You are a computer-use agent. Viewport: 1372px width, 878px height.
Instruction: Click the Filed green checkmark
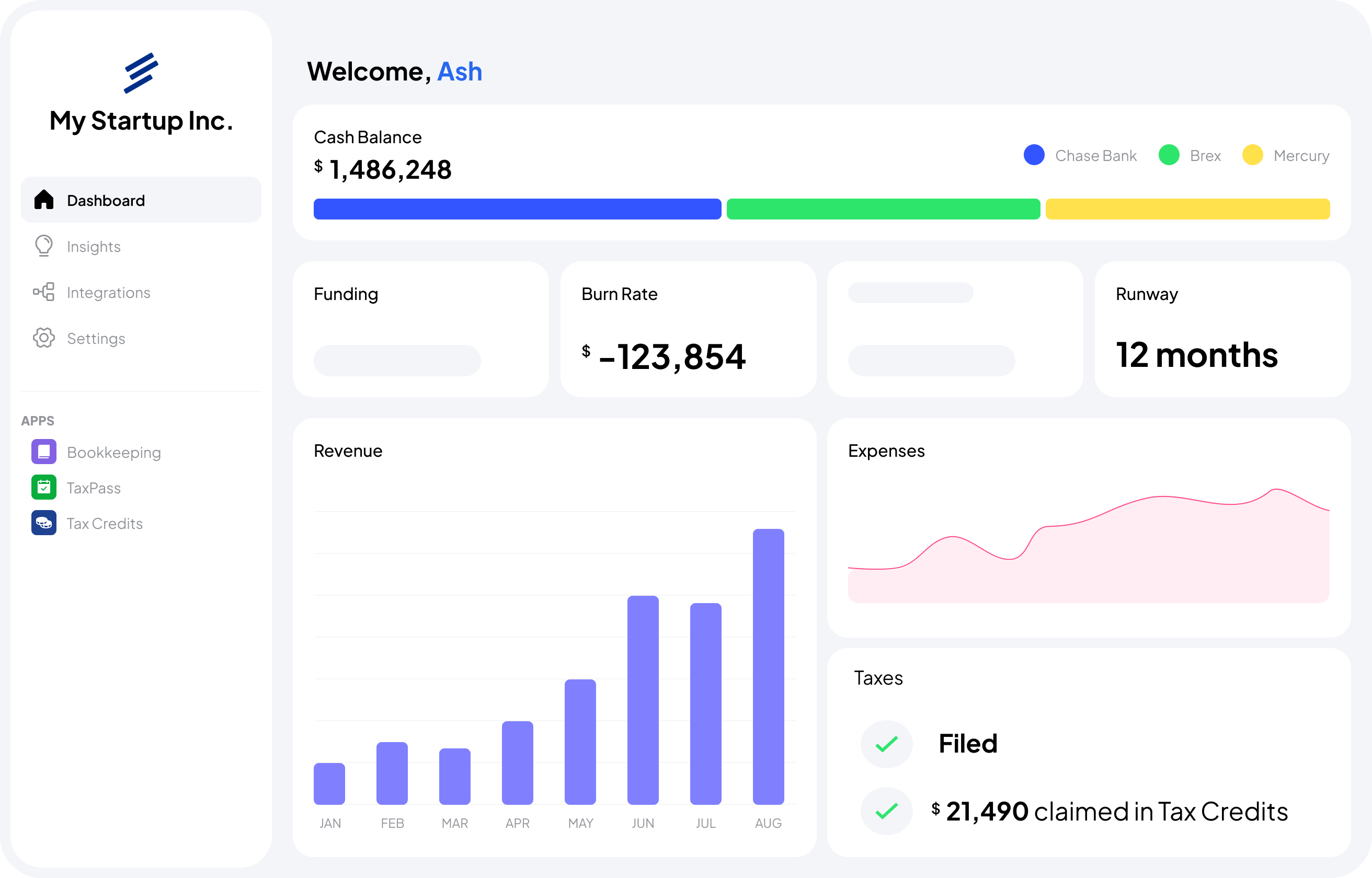[886, 744]
